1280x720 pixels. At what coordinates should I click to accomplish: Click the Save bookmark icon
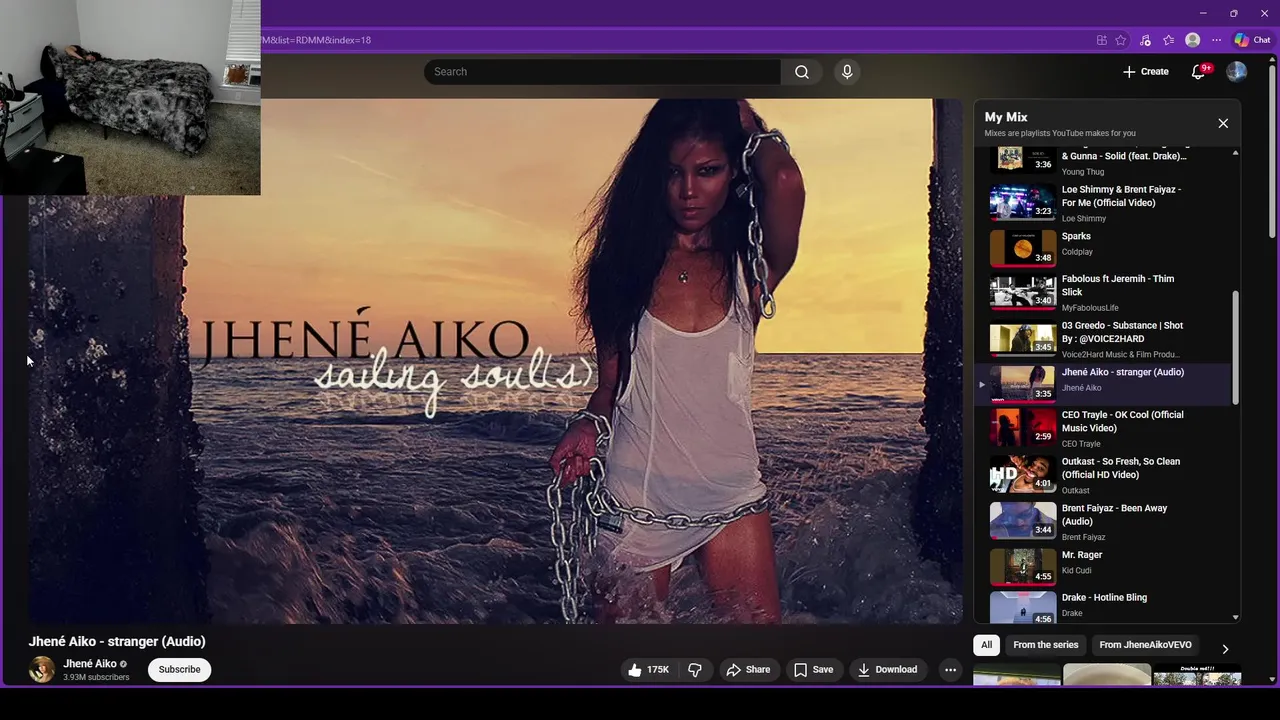[x=800, y=670]
